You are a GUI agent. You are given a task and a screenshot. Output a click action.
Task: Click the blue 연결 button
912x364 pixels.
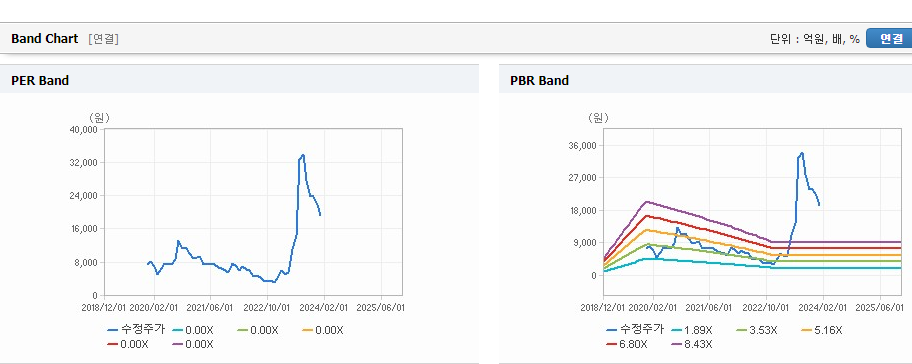[889, 39]
